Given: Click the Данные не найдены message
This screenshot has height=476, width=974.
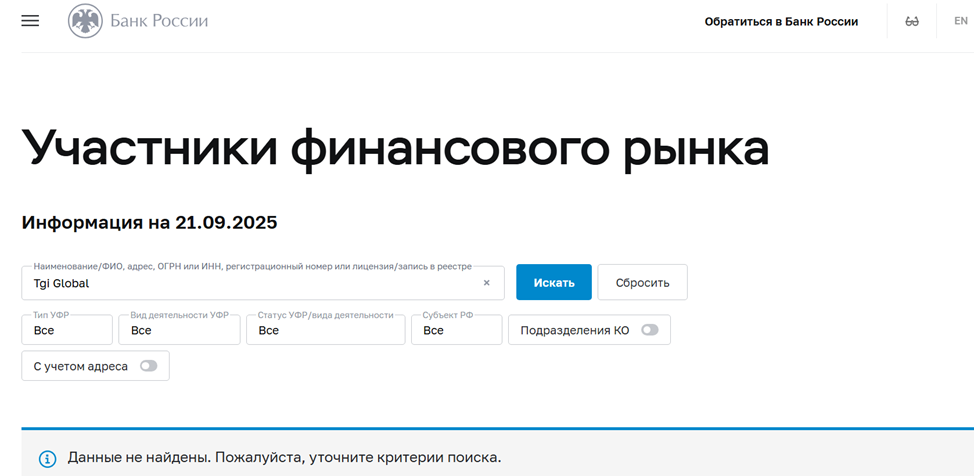Looking at the screenshot, I should click(x=284, y=459).
